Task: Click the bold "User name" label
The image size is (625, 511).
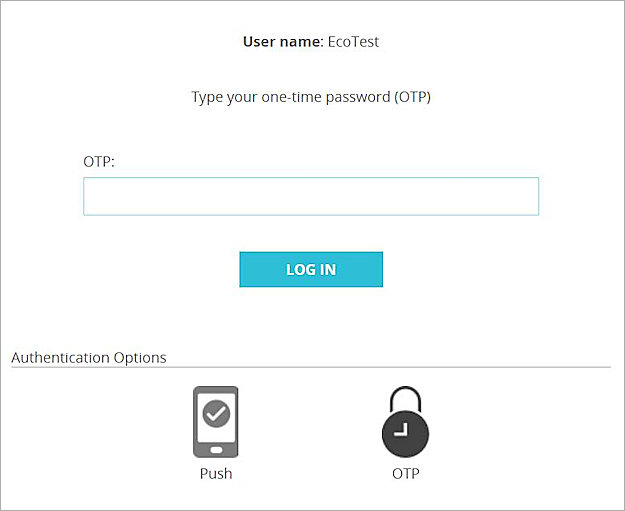Action: coord(283,42)
